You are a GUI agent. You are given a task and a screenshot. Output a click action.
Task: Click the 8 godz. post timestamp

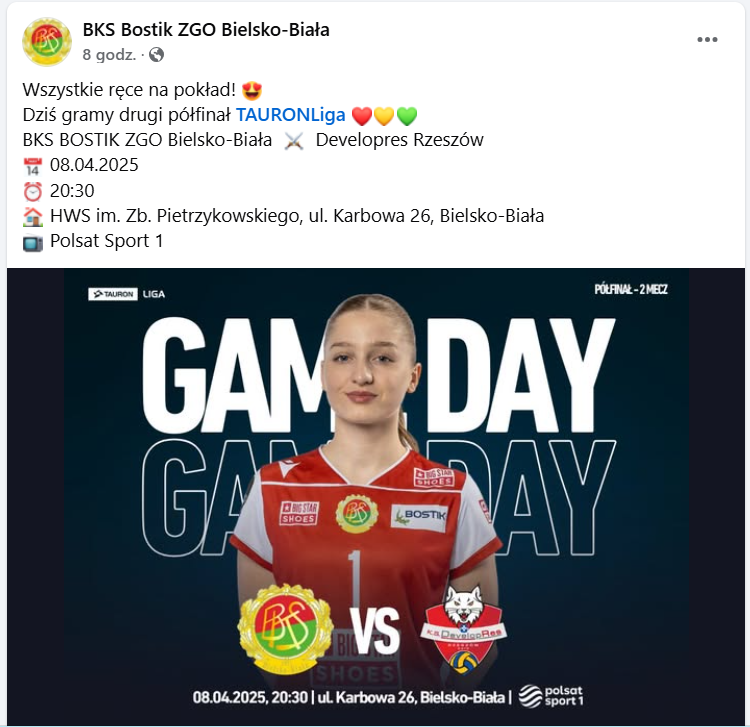[x=109, y=55]
